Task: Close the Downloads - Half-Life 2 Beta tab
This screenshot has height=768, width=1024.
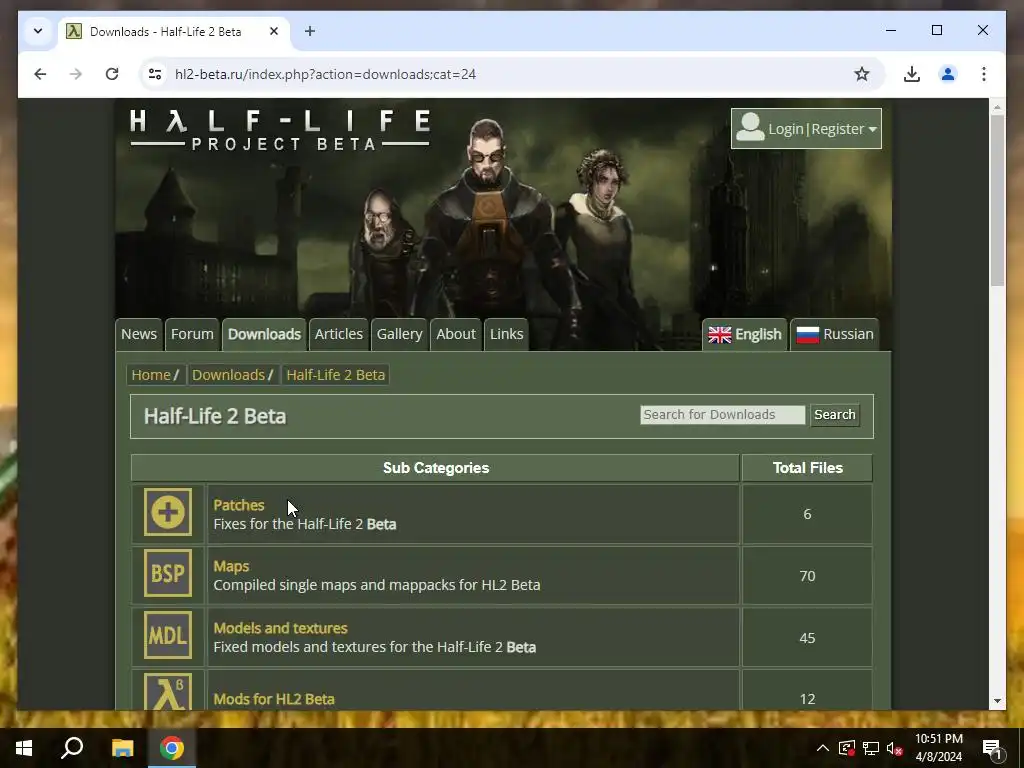Action: [x=274, y=31]
